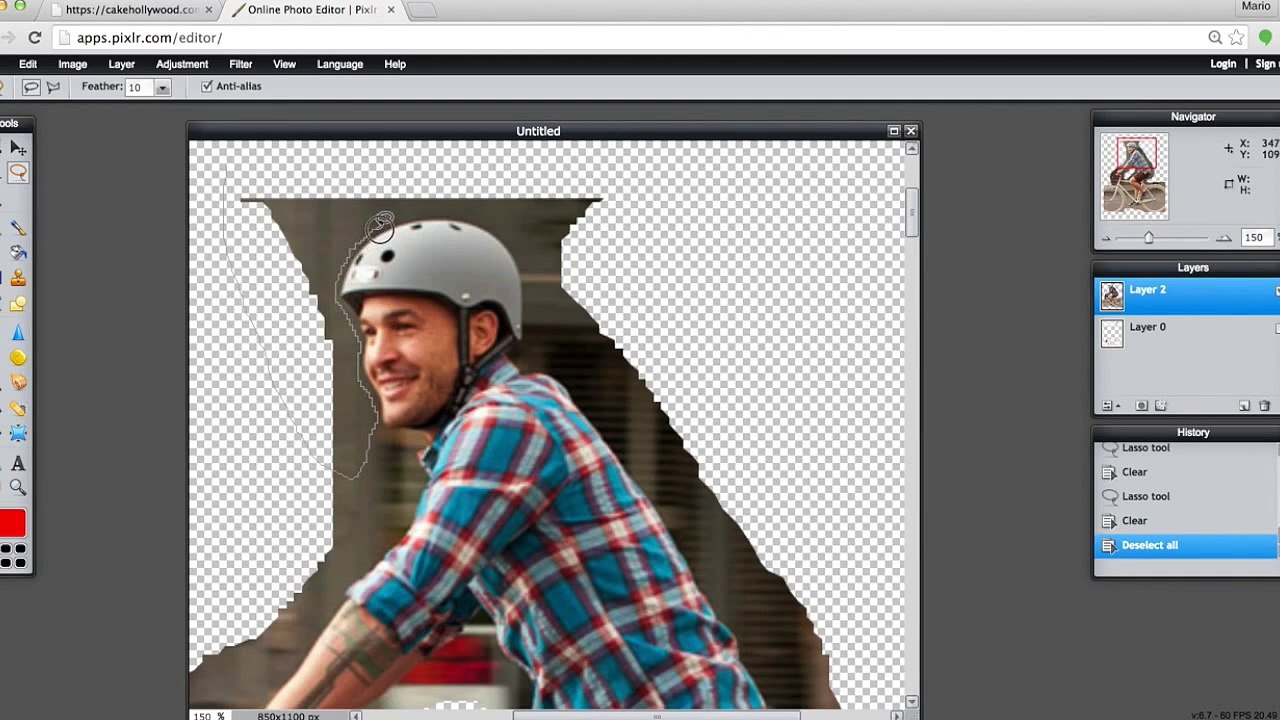This screenshot has width=1280, height=720.
Task: Pick the Brush tool from the tools panel
Action: tap(18, 228)
